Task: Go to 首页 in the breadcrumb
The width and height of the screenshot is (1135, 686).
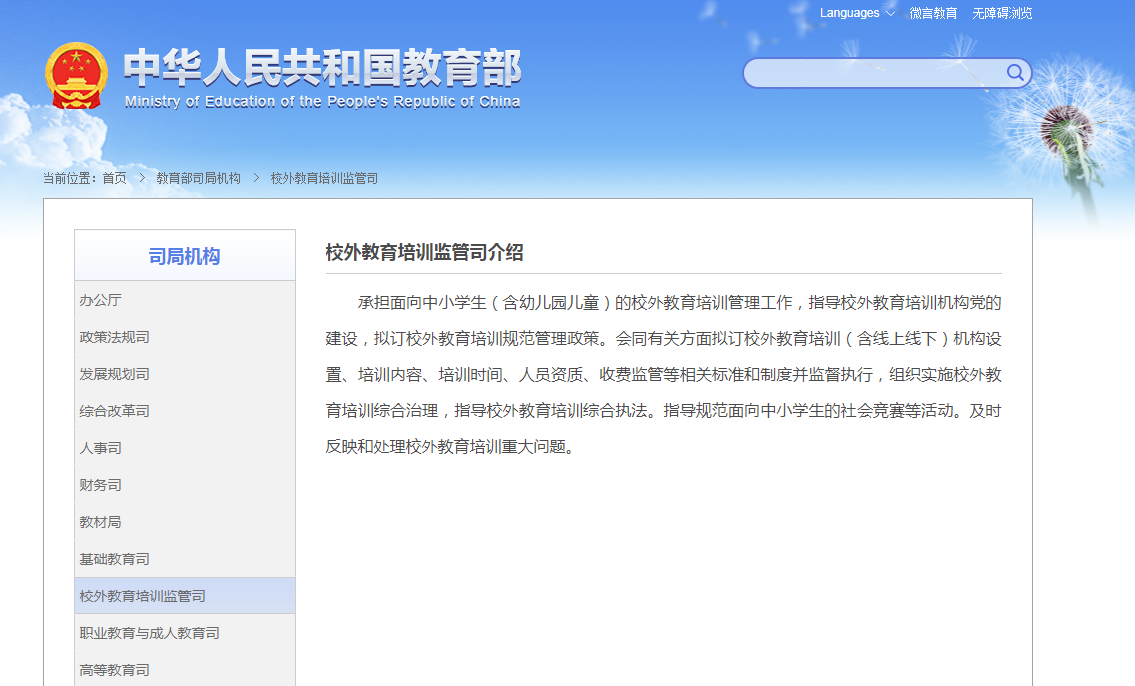Action: 115,178
